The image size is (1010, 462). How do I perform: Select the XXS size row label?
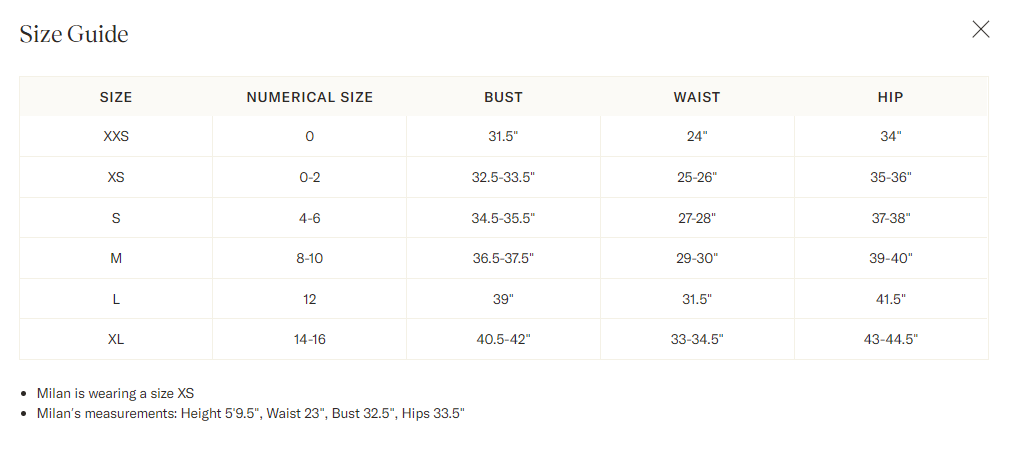(x=116, y=137)
